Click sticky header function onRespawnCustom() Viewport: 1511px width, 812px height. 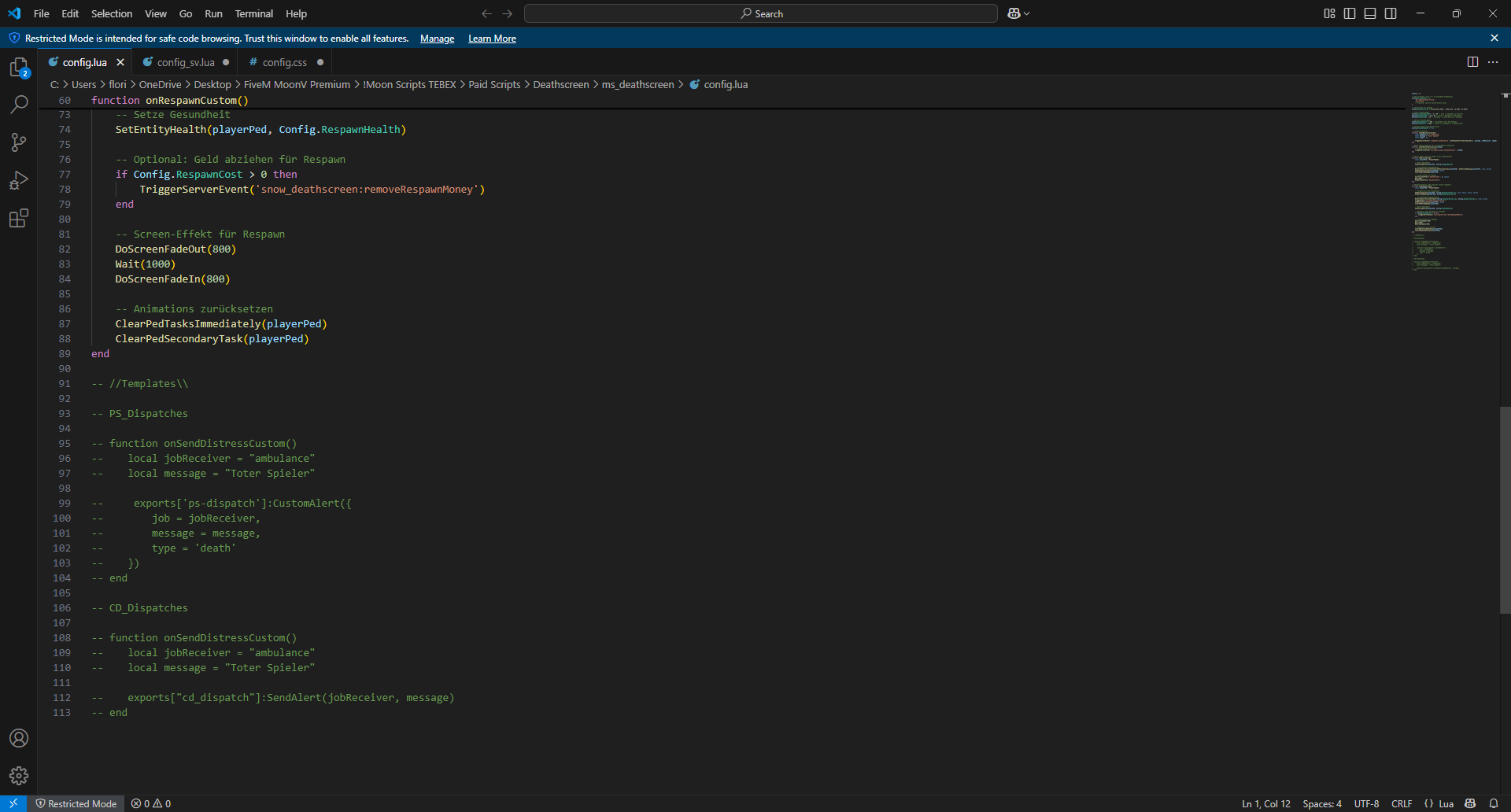coord(170,100)
